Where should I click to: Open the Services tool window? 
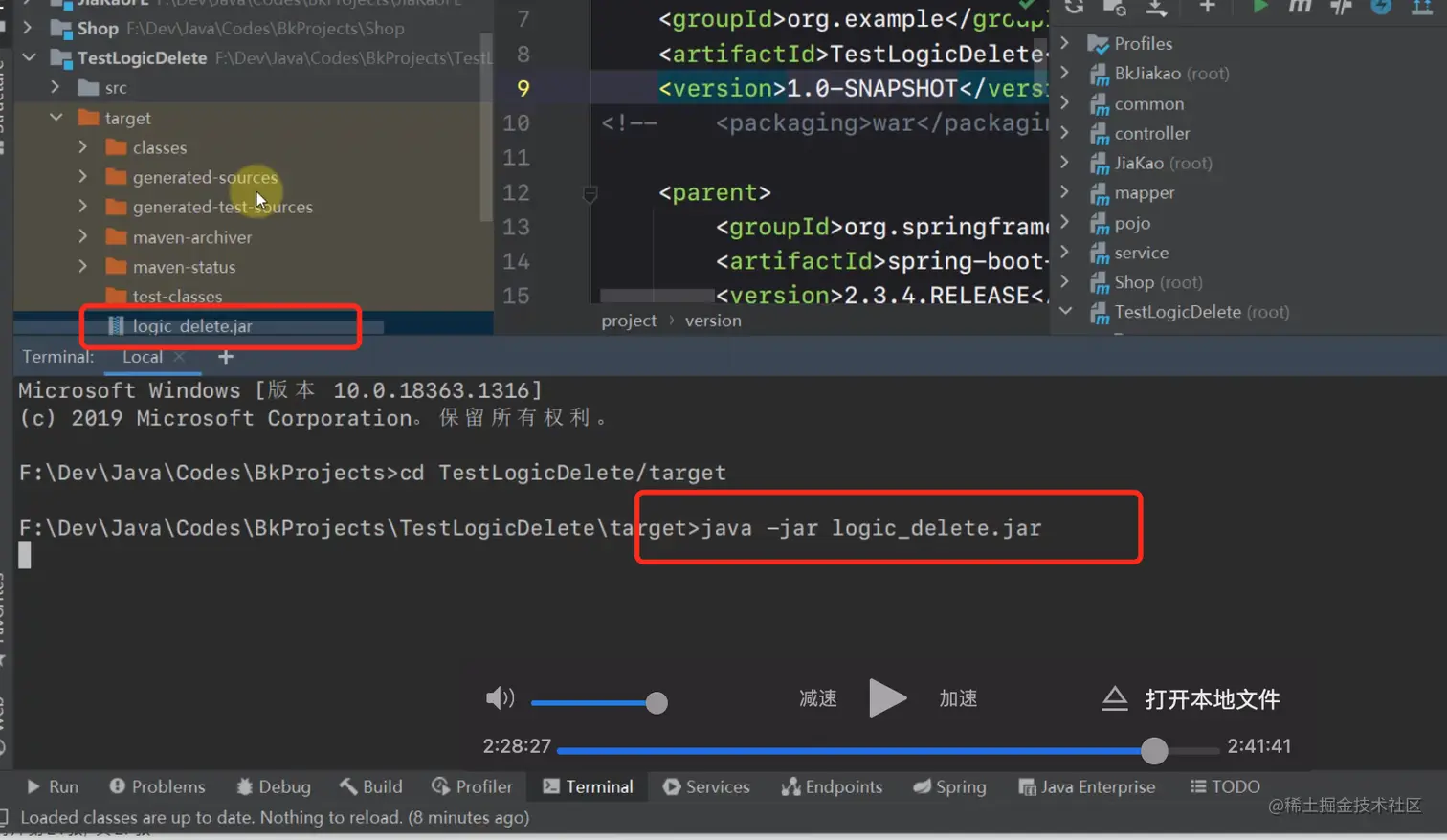[x=706, y=786]
